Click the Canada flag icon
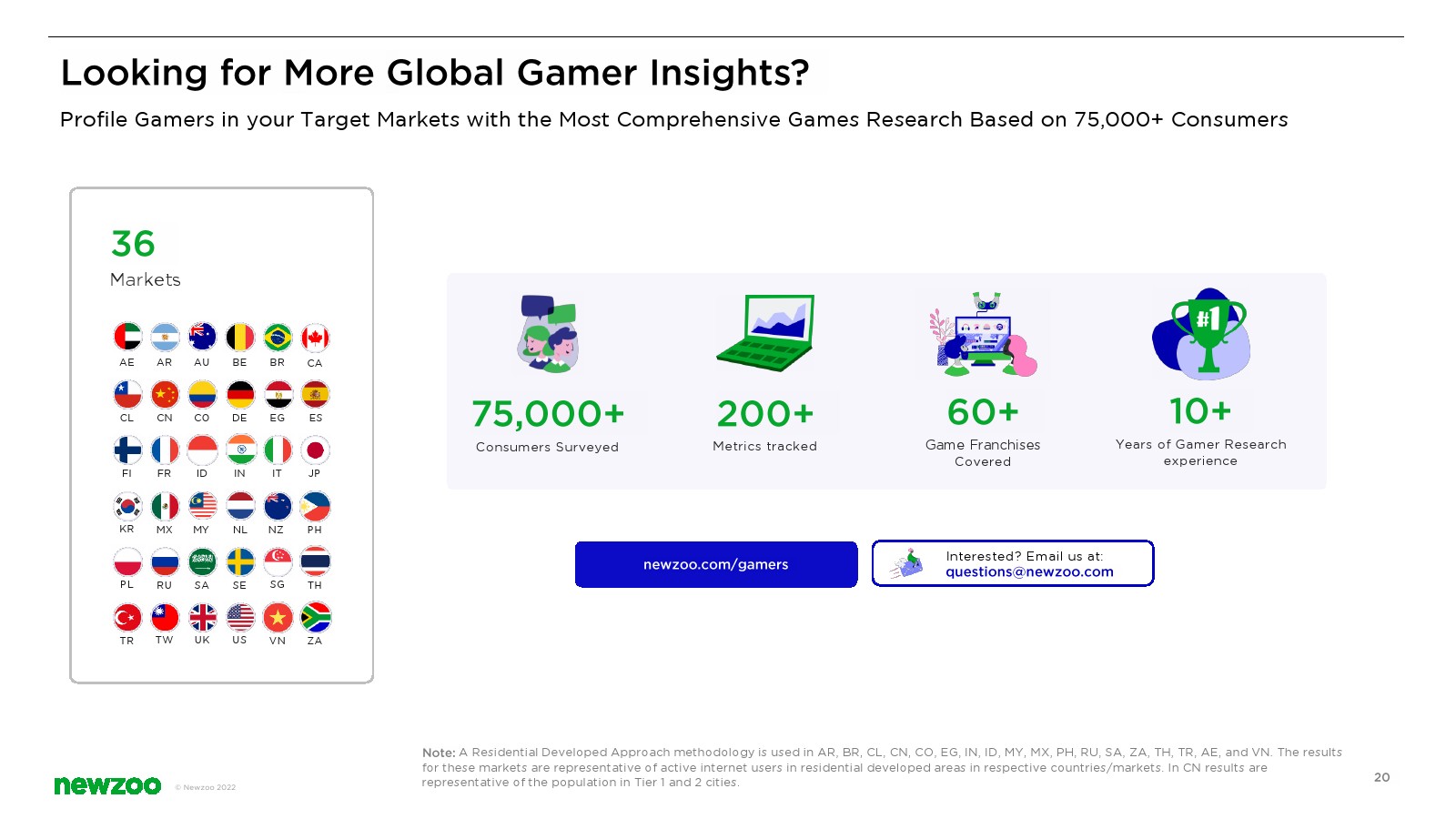The height and width of the screenshot is (819, 1456). [315, 338]
